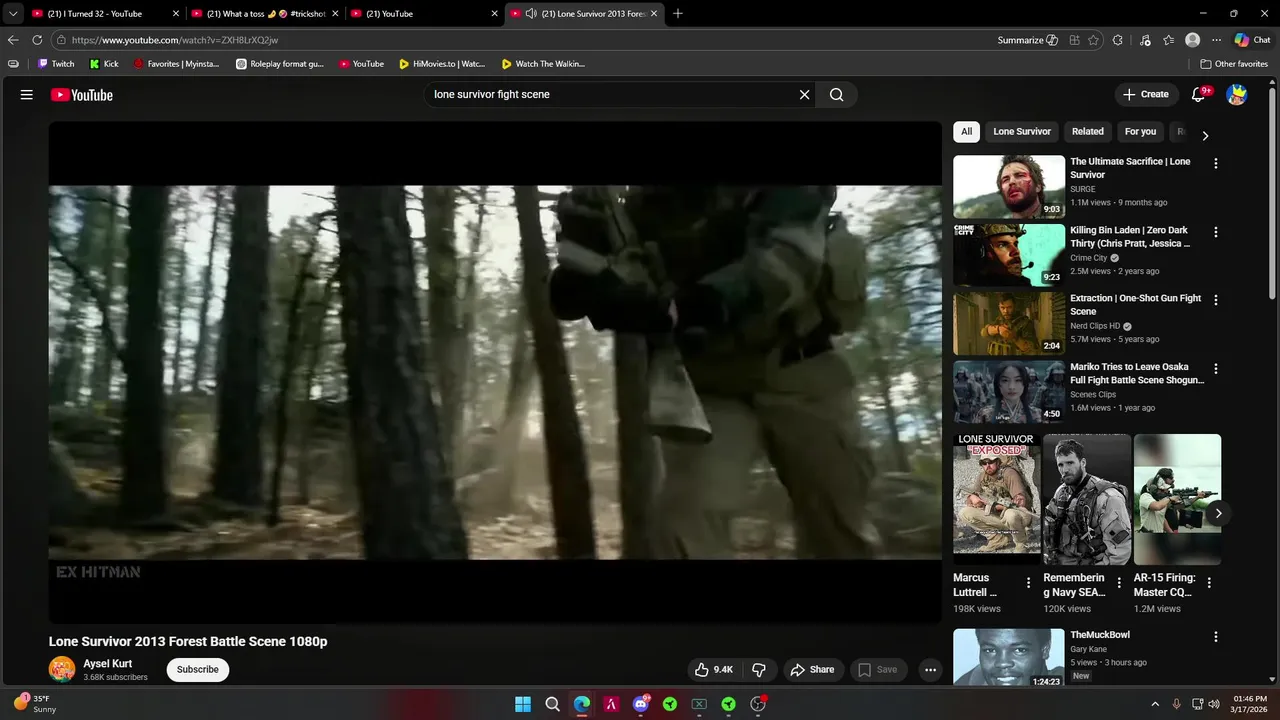Open Twitch bookmark in favorites bar
This screenshot has height=720, width=1280.
click(x=56, y=64)
